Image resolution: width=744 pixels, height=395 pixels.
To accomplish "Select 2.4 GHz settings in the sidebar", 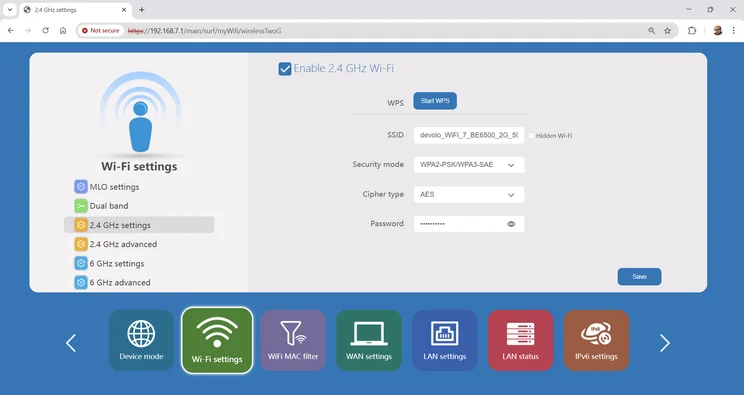I will pyautogui.click(x=139, y=225).
